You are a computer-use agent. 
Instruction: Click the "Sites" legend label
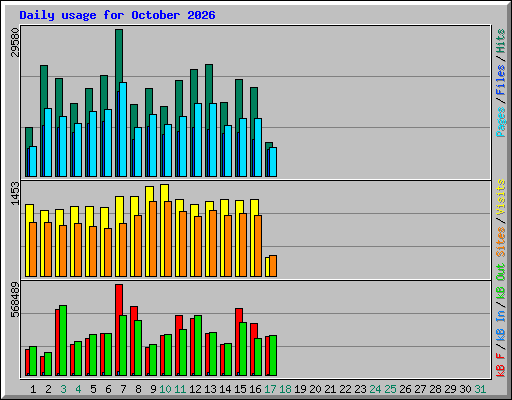click(500, 242)
